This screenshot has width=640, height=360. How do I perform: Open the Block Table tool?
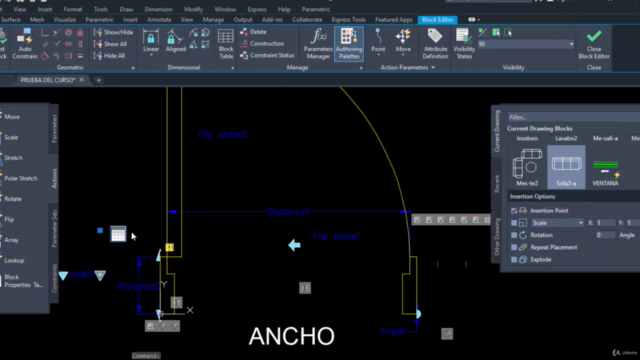226,44
